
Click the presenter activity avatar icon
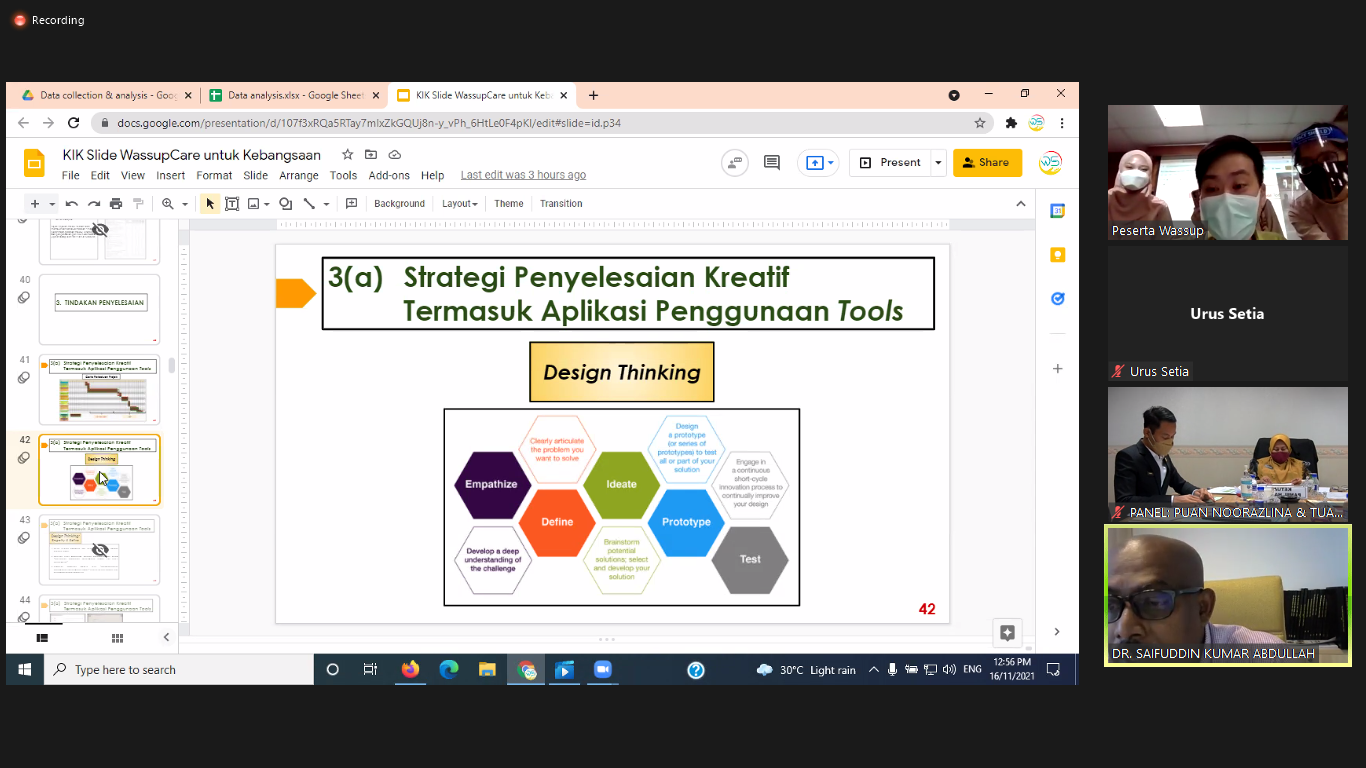pyautogui.click(x=735, y=162)
